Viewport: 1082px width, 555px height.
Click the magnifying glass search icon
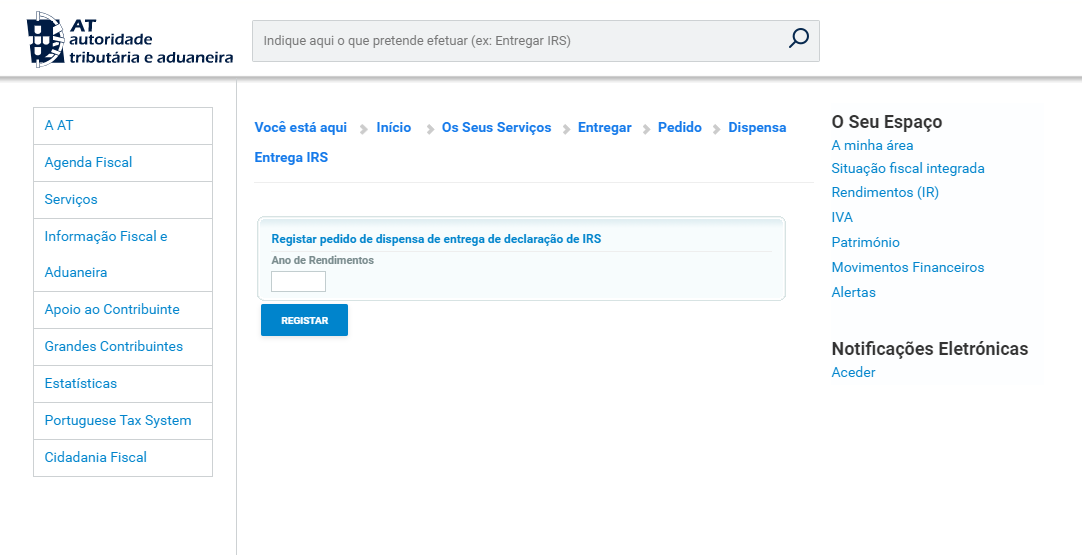point(798,39)
